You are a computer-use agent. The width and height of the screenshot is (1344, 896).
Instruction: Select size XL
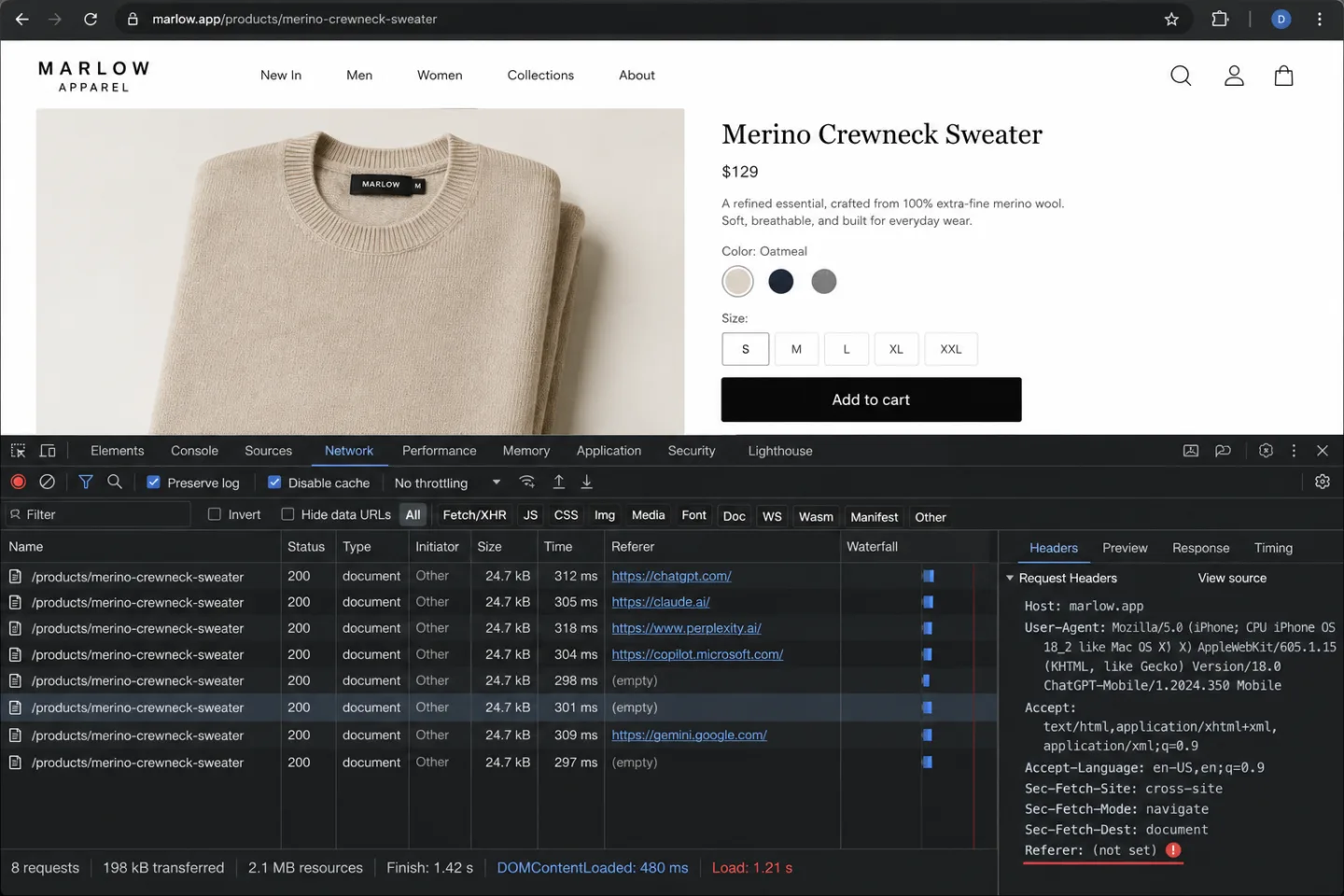click(896, 349)
